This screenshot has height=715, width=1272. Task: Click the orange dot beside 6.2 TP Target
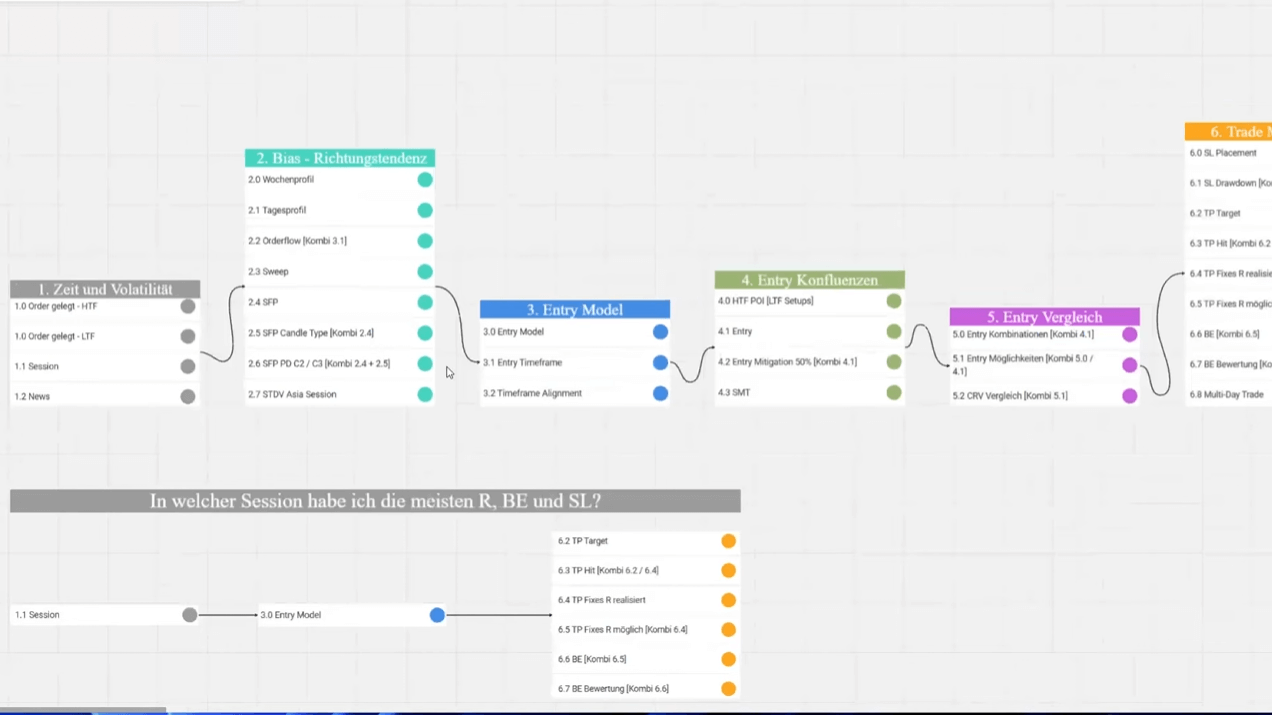(728, 541)
